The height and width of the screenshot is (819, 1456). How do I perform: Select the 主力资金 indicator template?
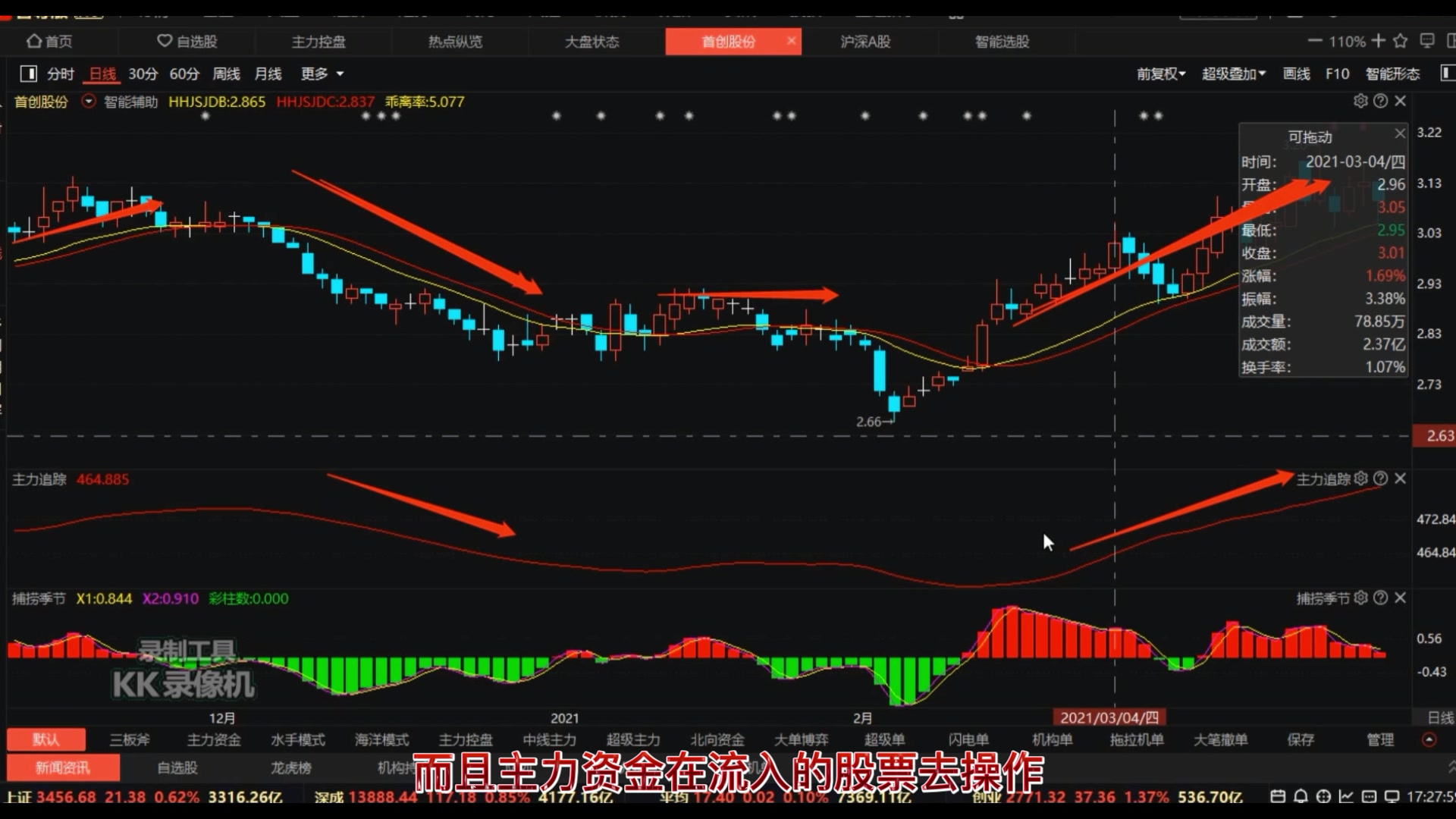click(214, 739)
